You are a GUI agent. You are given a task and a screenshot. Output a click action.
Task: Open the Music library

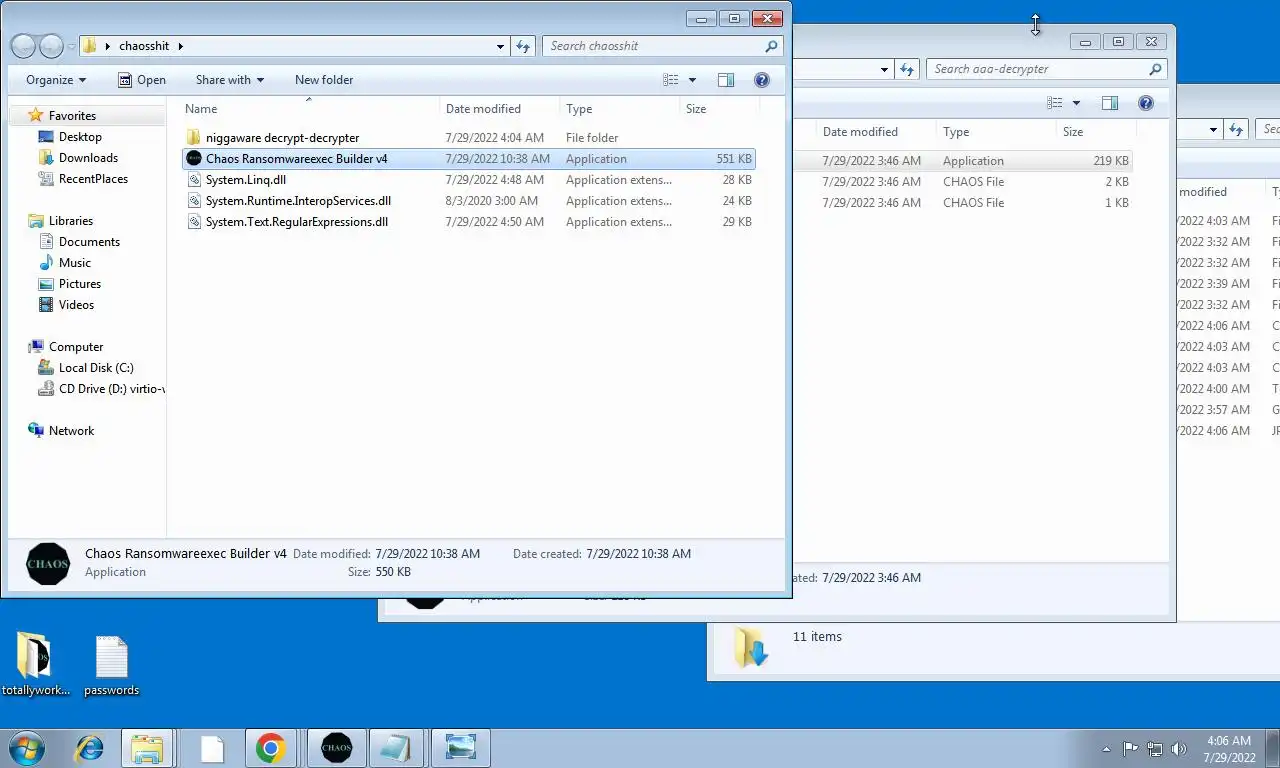click(x=74, y=263)
